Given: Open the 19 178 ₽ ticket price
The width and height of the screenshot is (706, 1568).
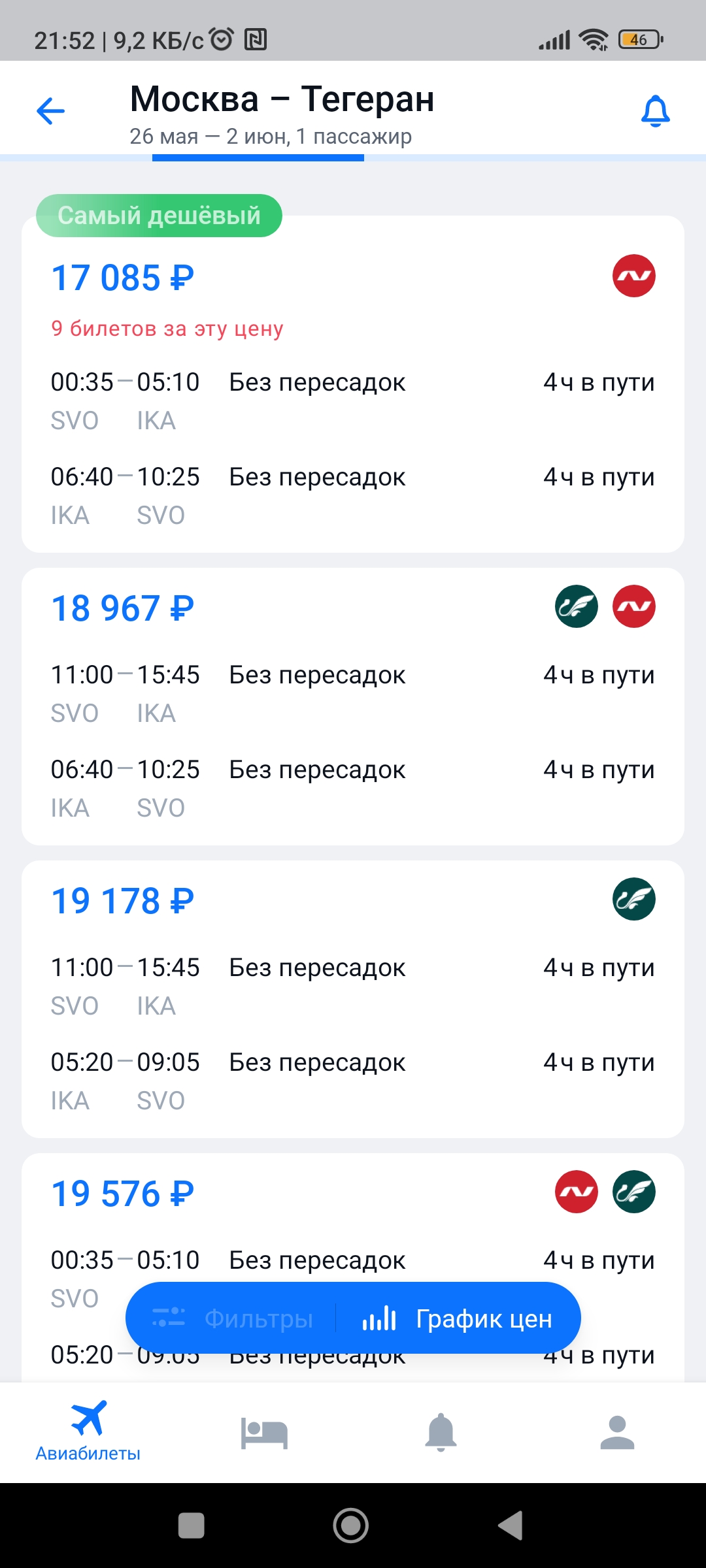Looking at the screenshot, I should pos(123,901).
